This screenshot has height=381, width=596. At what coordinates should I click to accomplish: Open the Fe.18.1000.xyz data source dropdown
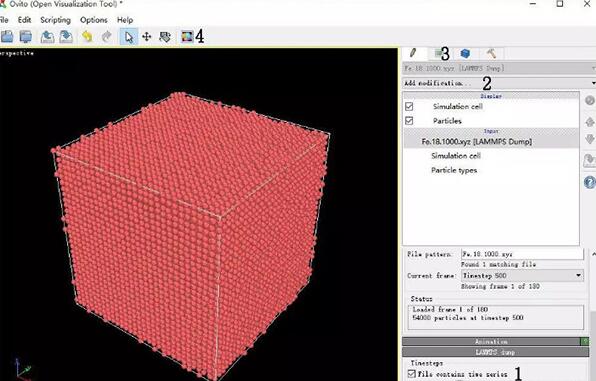pos(499,68)
